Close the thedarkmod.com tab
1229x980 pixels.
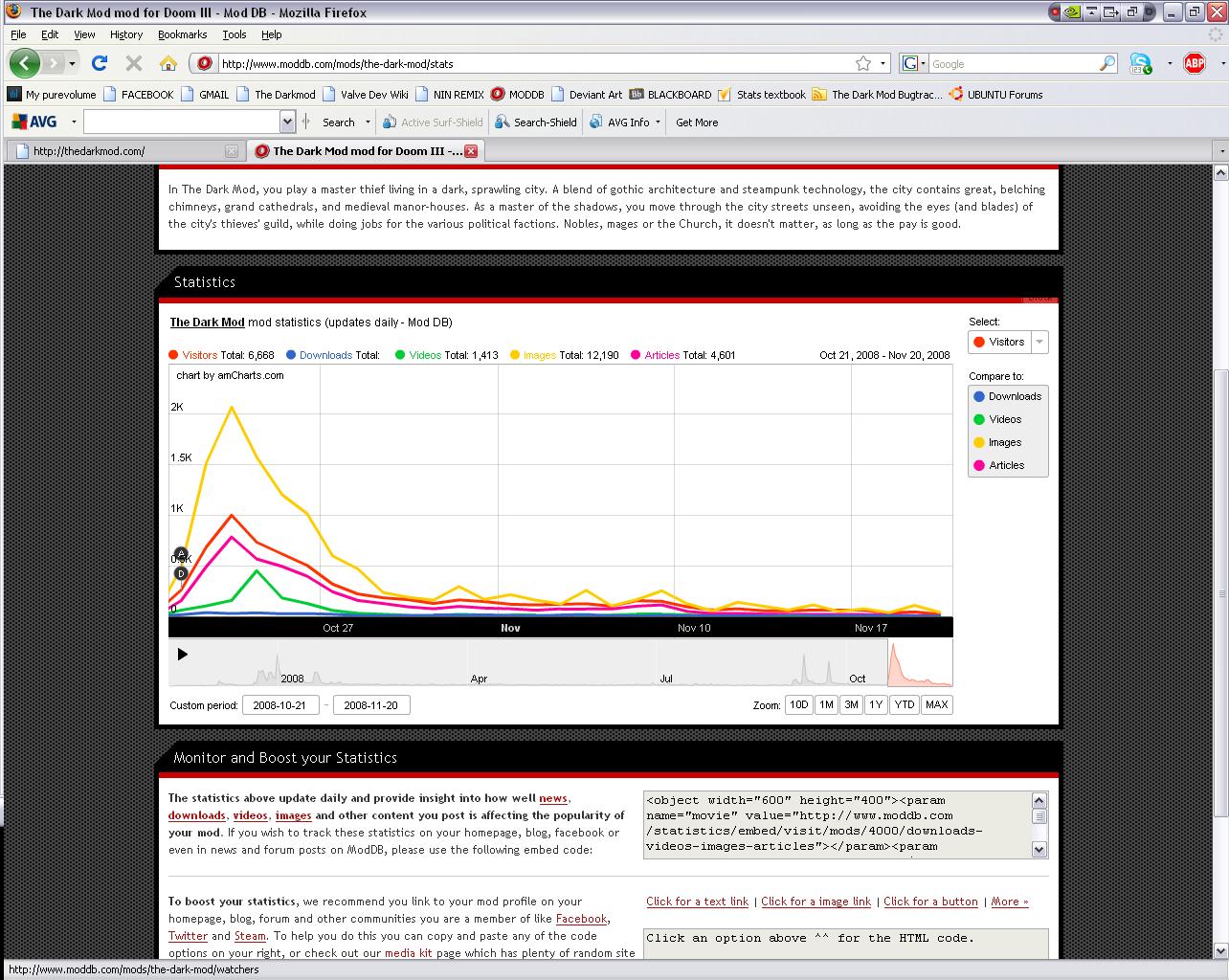231,151
